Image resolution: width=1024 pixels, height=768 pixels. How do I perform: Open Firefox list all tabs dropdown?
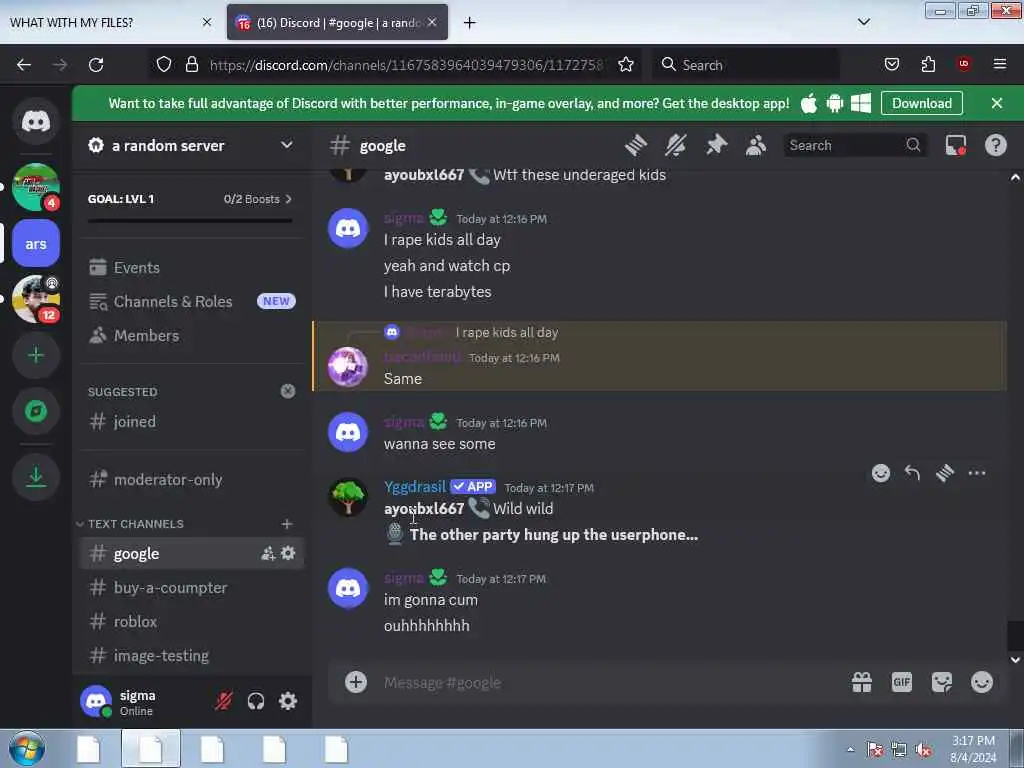coord(863,22)
